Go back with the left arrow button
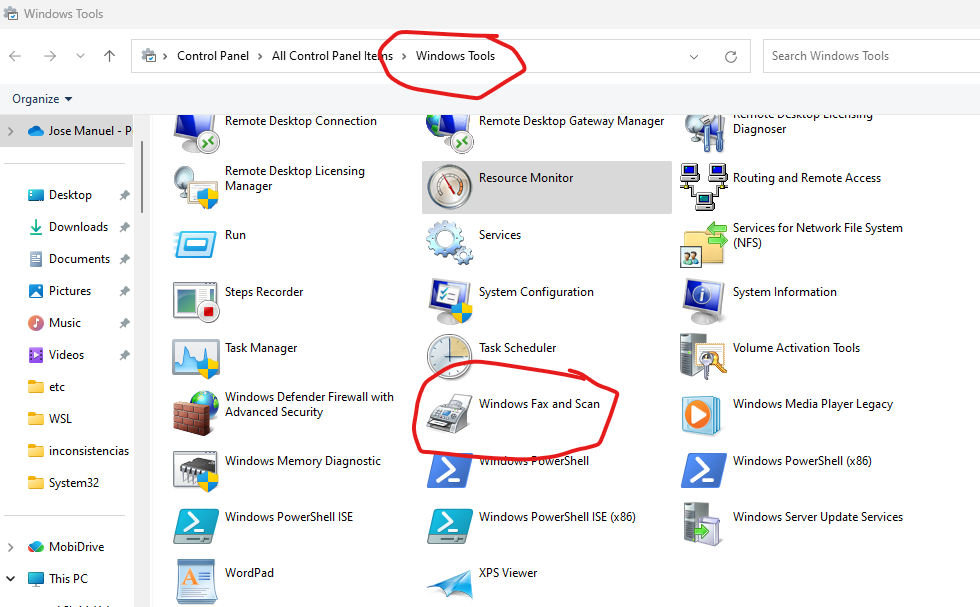 (x=16, y=56)
